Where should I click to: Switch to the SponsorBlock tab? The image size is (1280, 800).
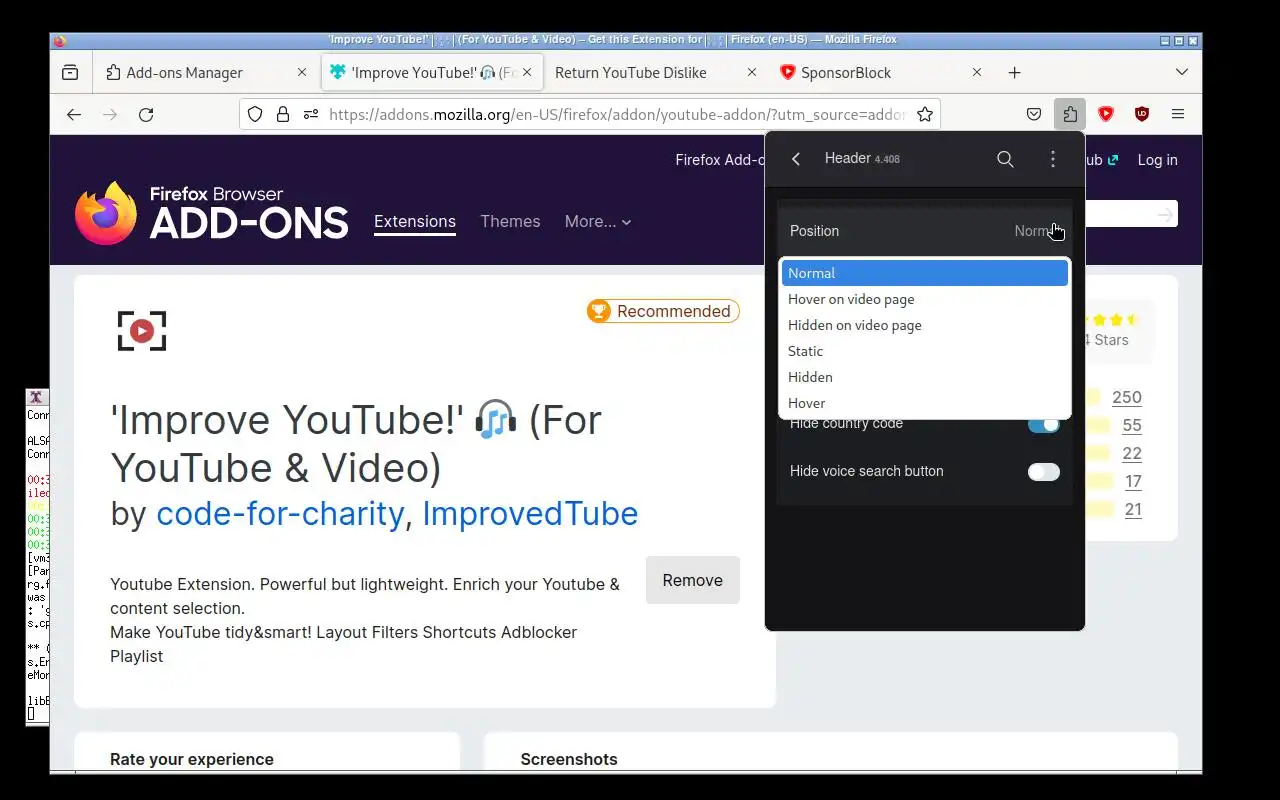[881, 72]
